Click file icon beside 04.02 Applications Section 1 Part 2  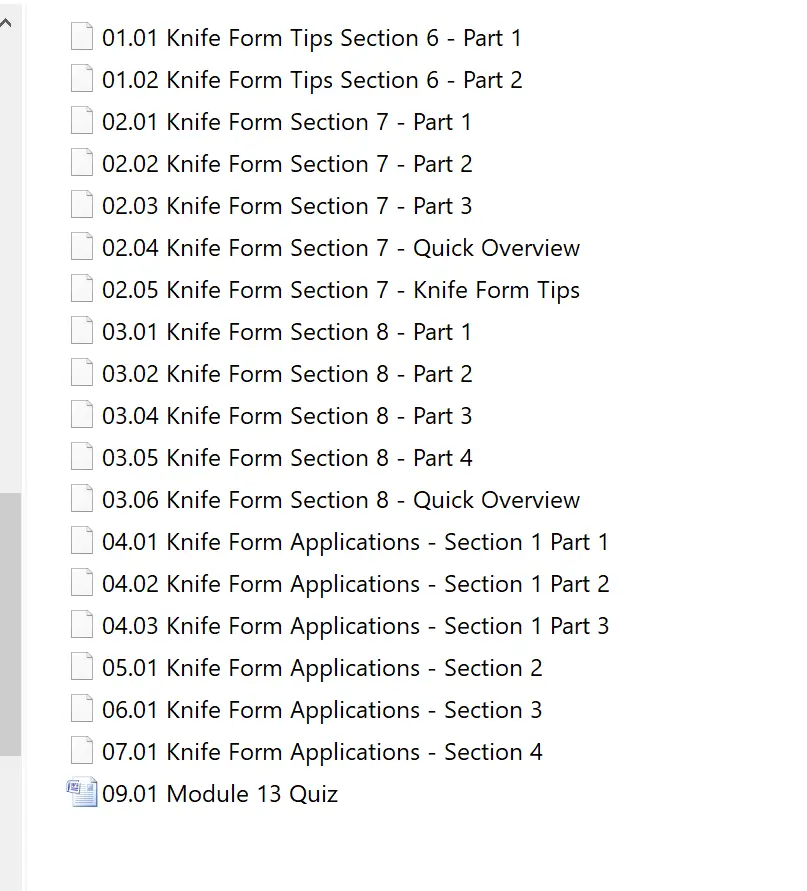click(82, 584)
